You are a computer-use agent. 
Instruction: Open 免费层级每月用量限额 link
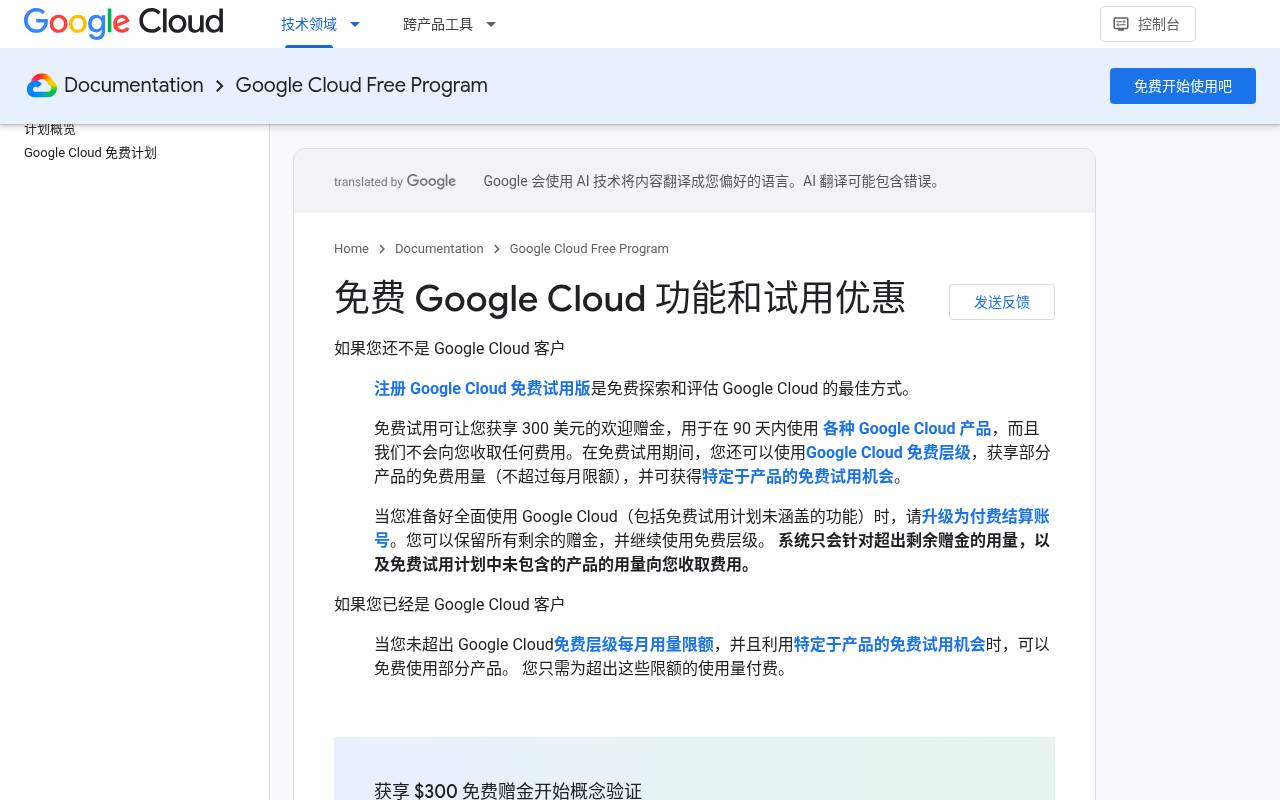[634, 644]
